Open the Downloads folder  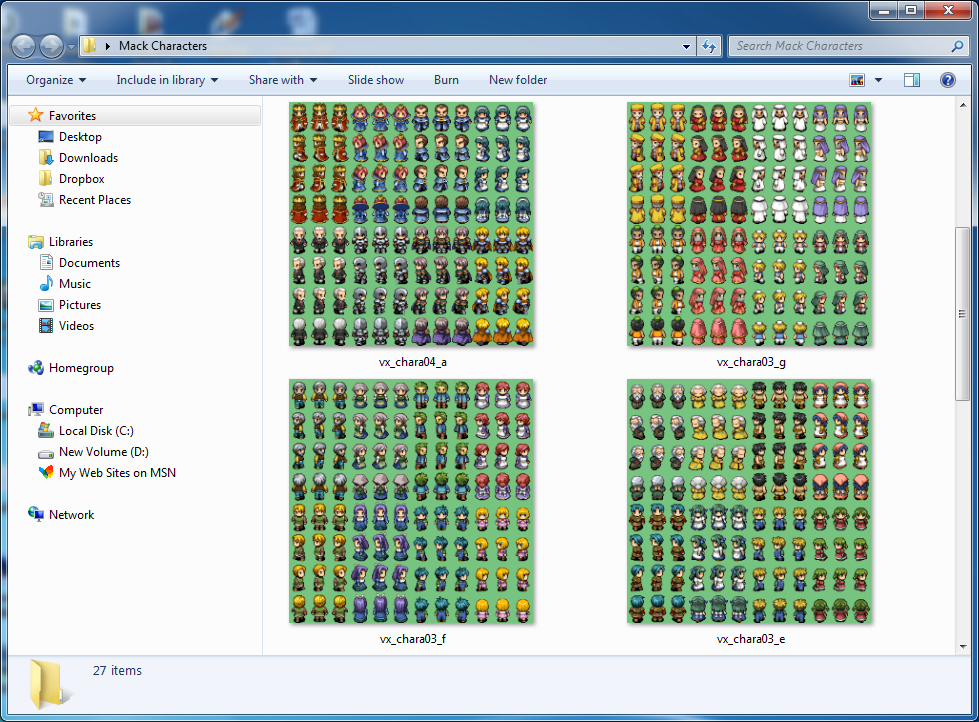pyautogui.click(x=88, y=158)
